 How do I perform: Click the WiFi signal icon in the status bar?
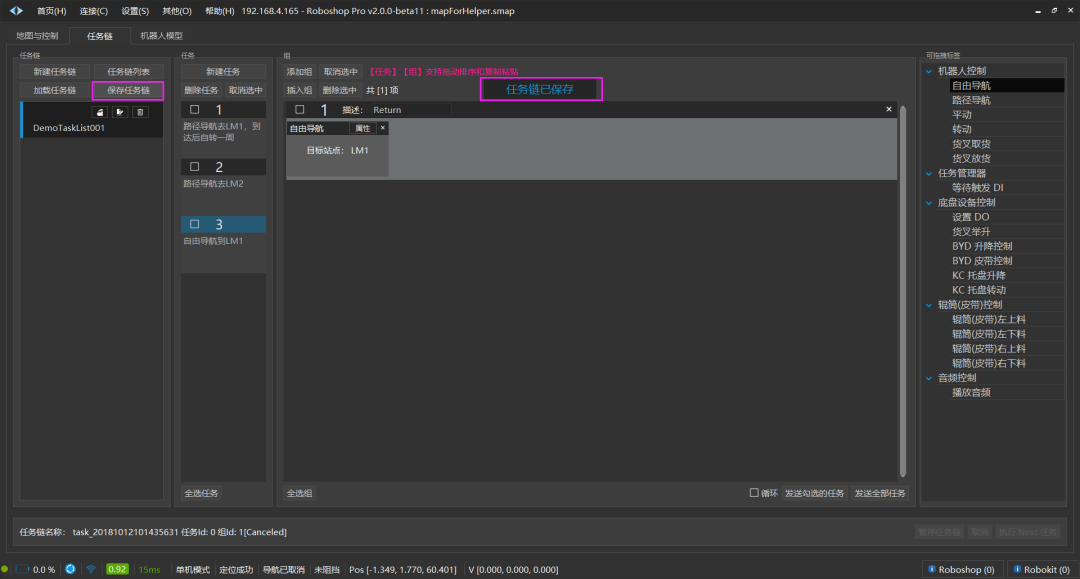[x=91, y=569]
